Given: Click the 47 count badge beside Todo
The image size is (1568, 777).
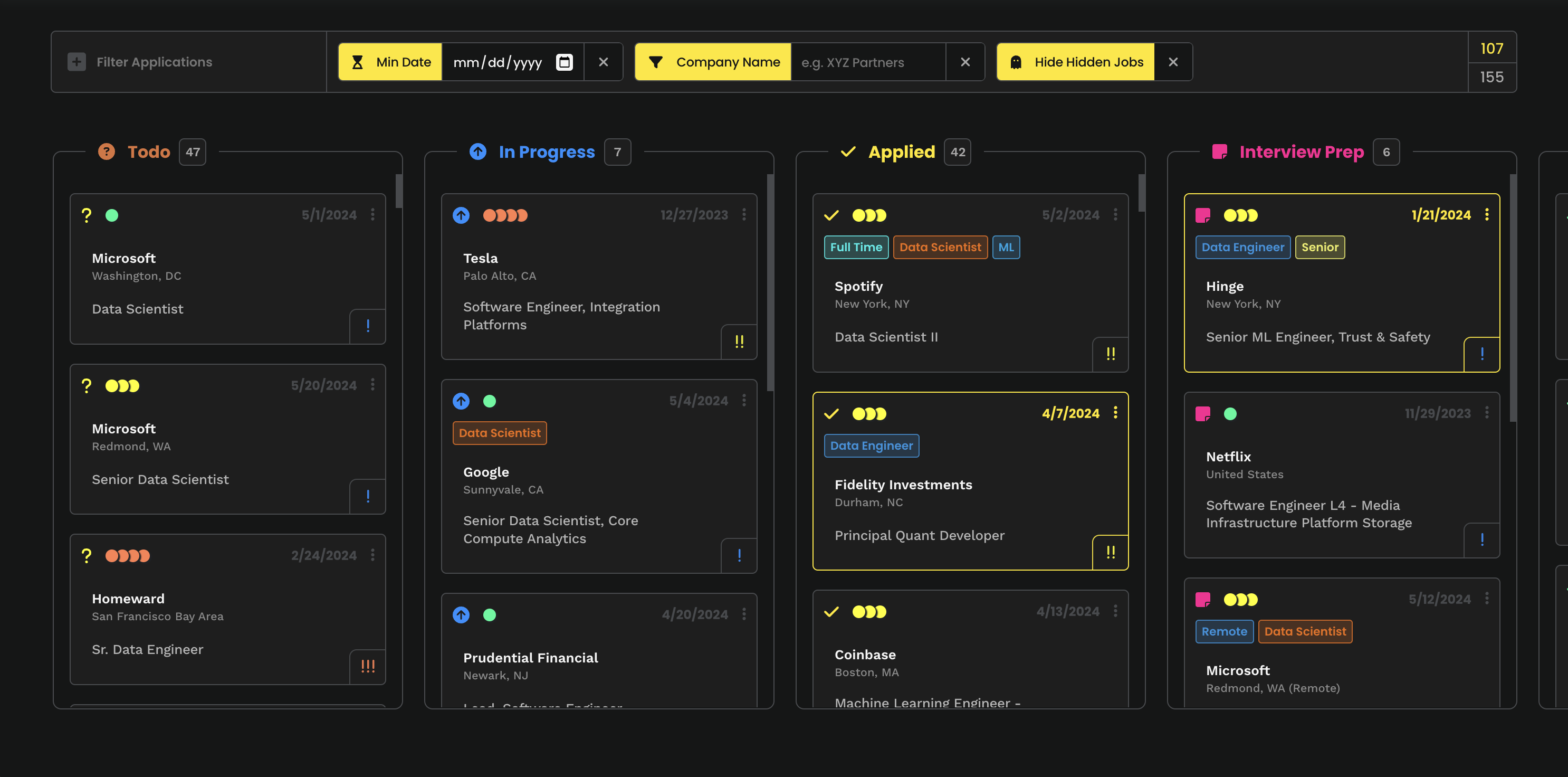Looking at the screenshot, I should point(193,151).
